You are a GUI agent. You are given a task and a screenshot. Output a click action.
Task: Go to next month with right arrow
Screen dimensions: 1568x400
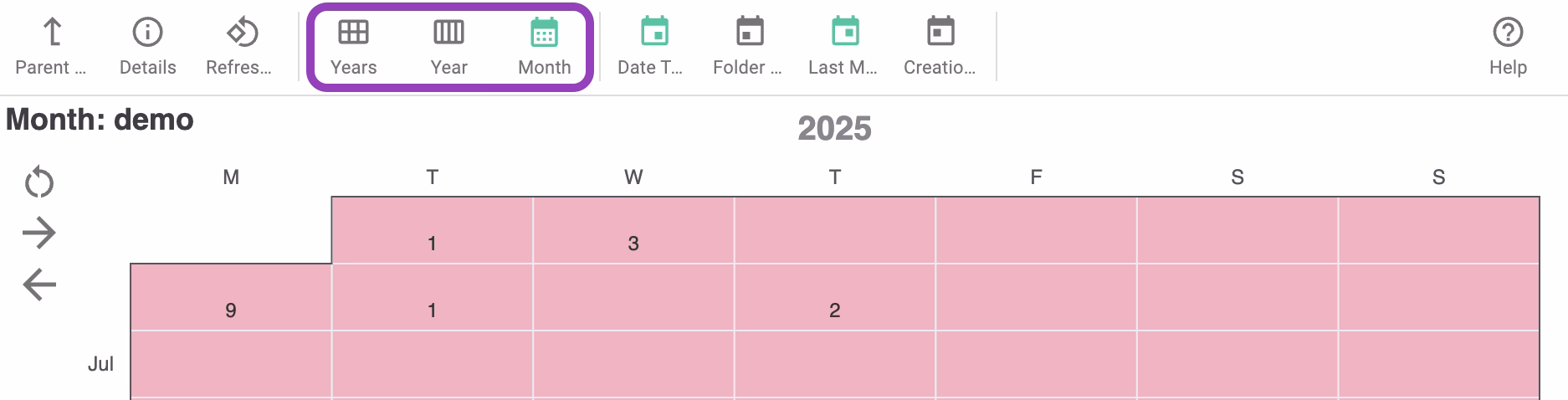[39, 233]
